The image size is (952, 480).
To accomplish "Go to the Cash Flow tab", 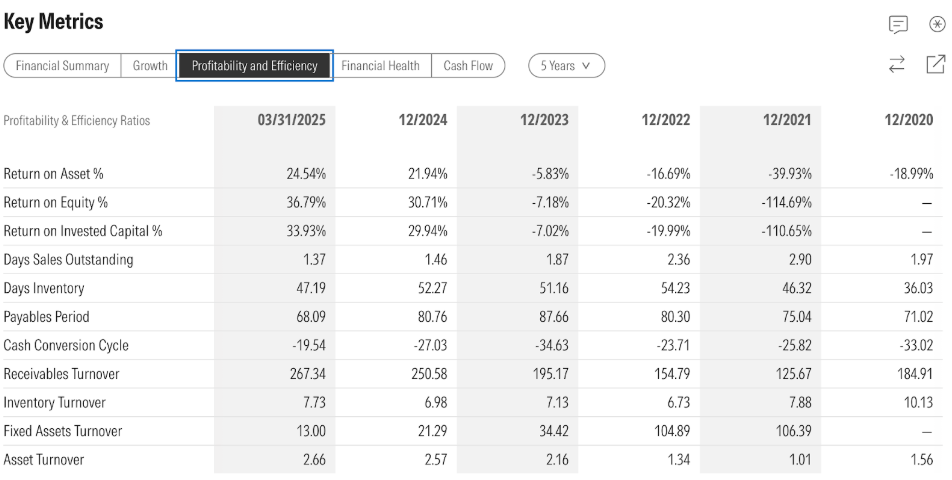I will 468,66.
